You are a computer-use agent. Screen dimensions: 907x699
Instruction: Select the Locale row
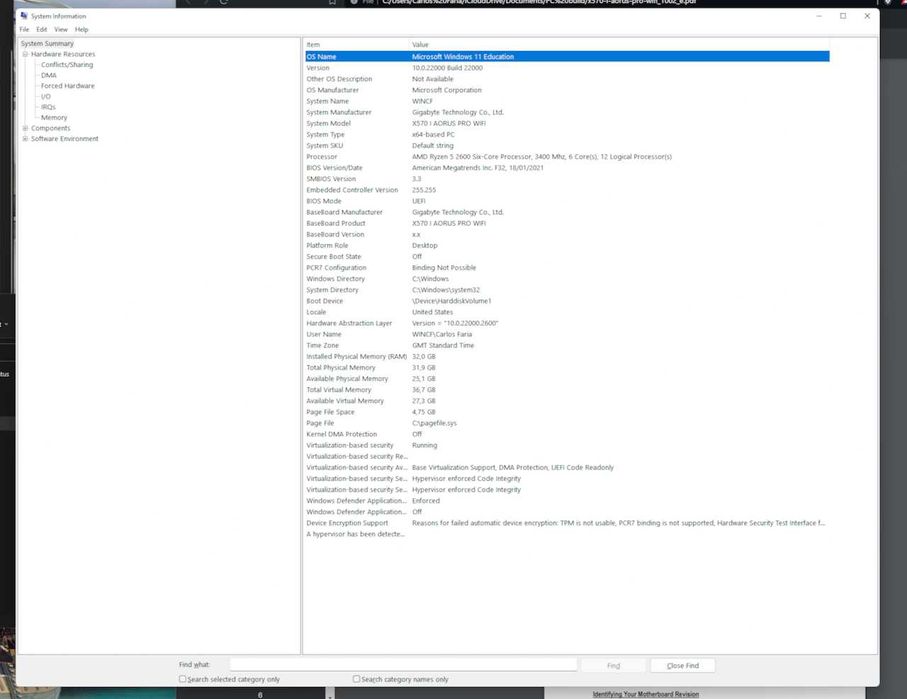pyautogui.click(x=567, y=312)
